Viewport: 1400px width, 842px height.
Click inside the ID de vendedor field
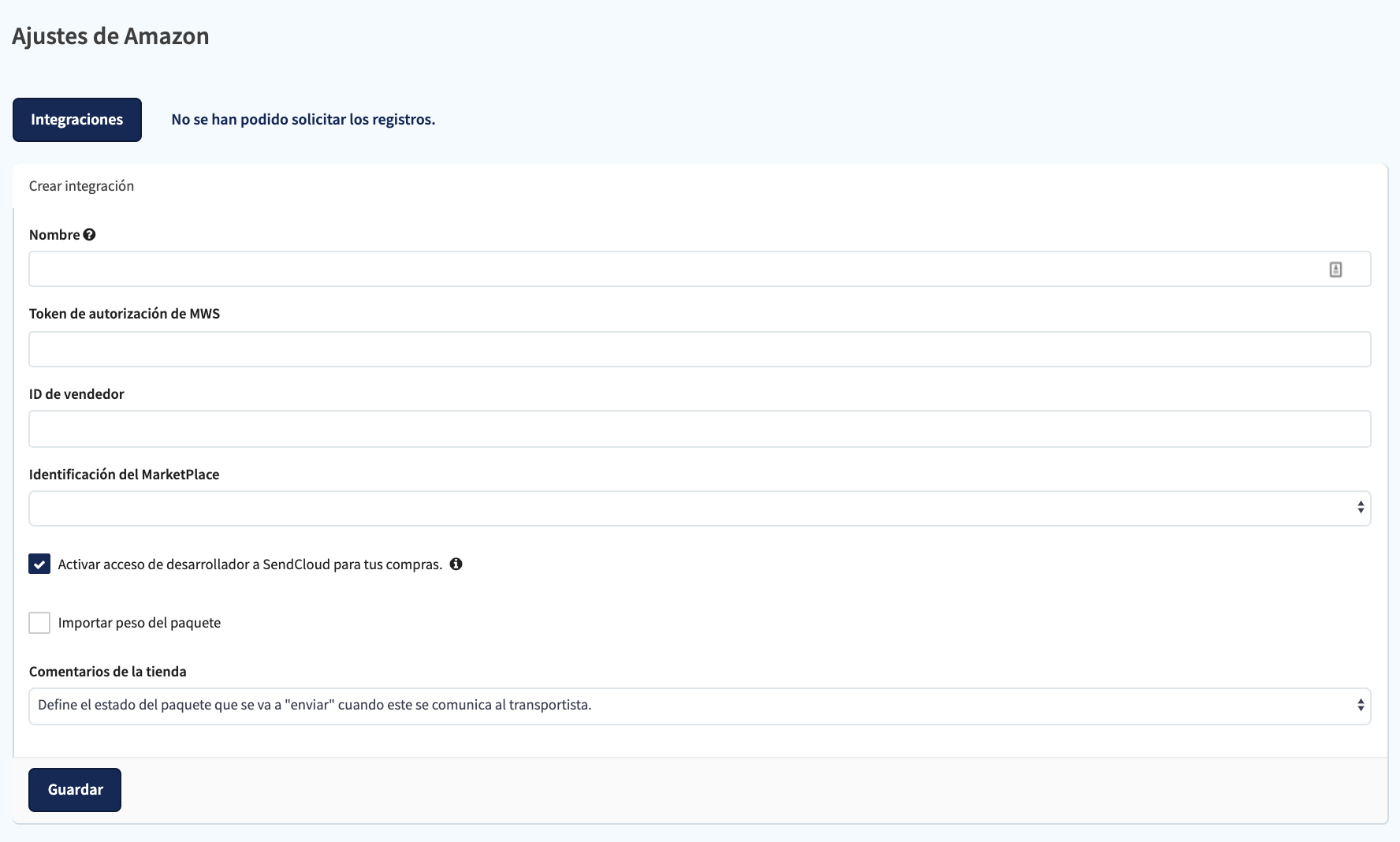[x=698, y=428]
